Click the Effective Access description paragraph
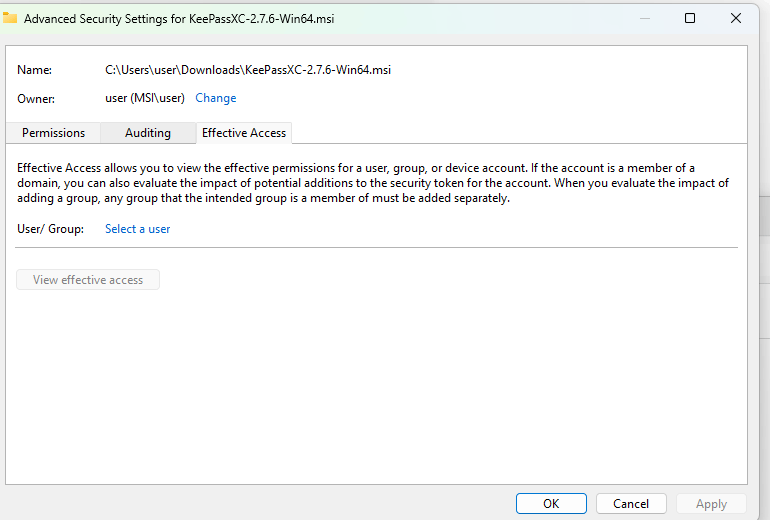Screen dimensions: 770x520 pos(373,183)
